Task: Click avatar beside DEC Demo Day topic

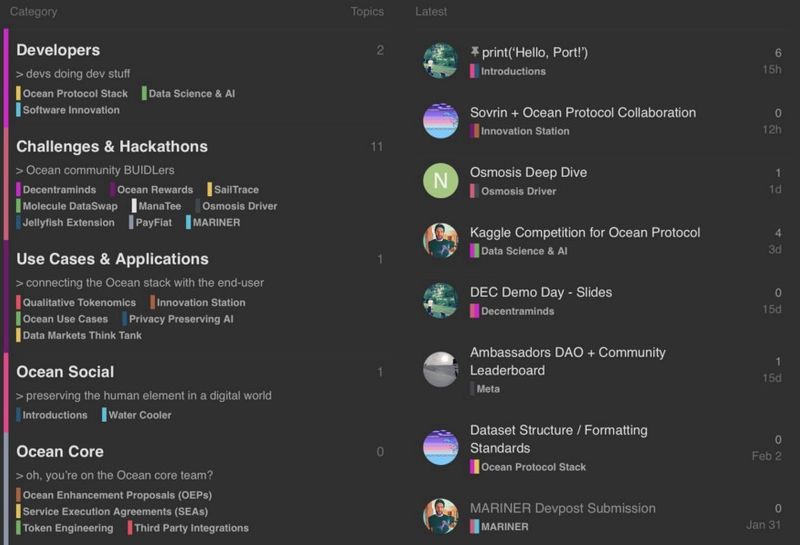Action: [441, 301]
